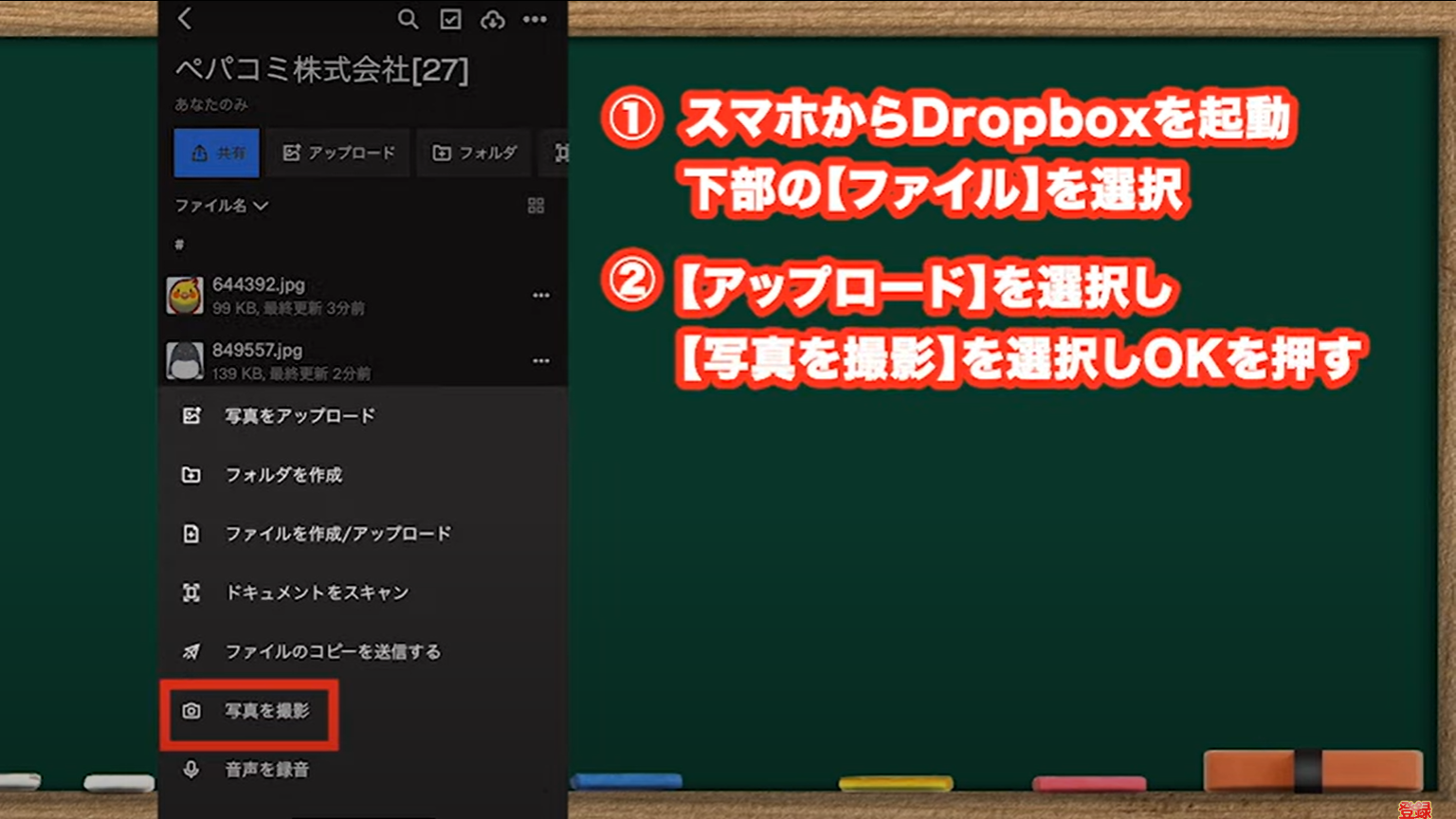Open 849557.jpg thumbnail

click(x=185, y=361)
